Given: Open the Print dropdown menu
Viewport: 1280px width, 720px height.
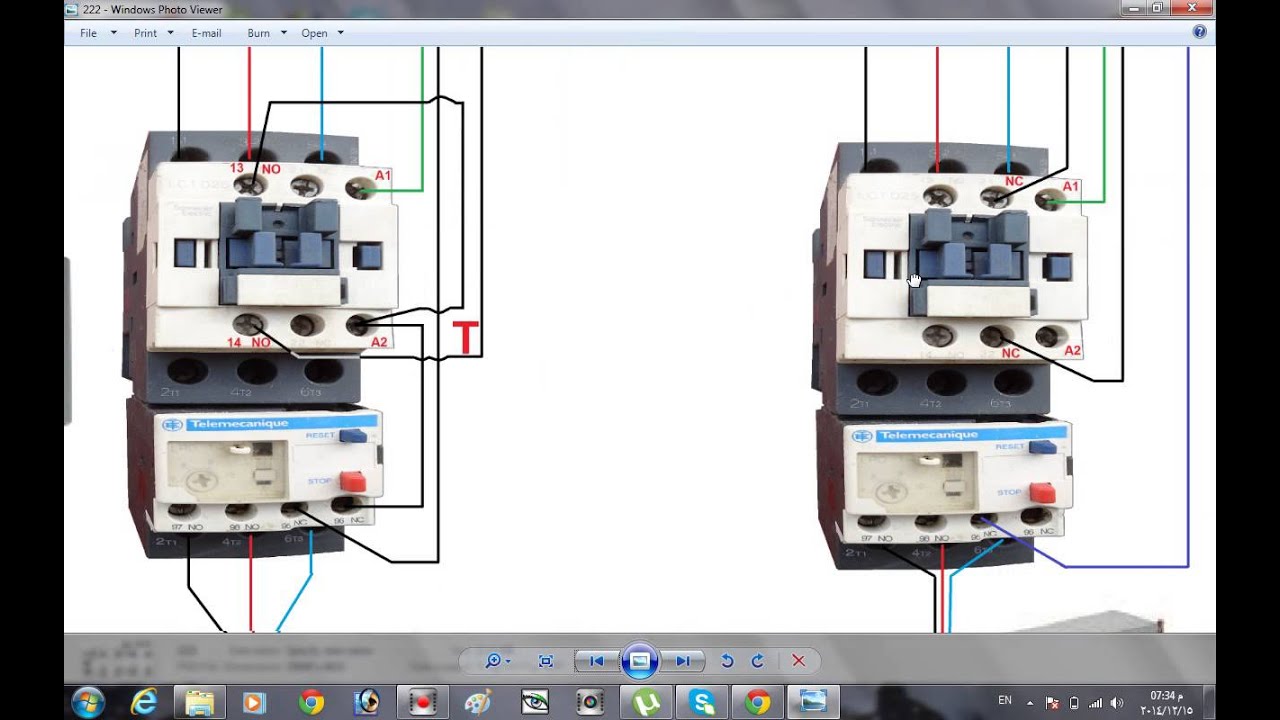Looking at the screenshot, I should pyautogui.click(x=154, y=33).
